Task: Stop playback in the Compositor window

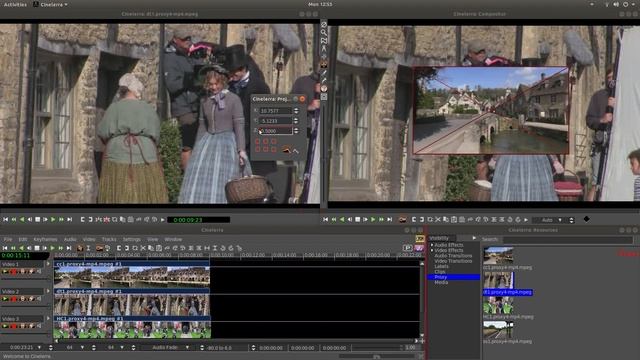Action: point(358,220)
